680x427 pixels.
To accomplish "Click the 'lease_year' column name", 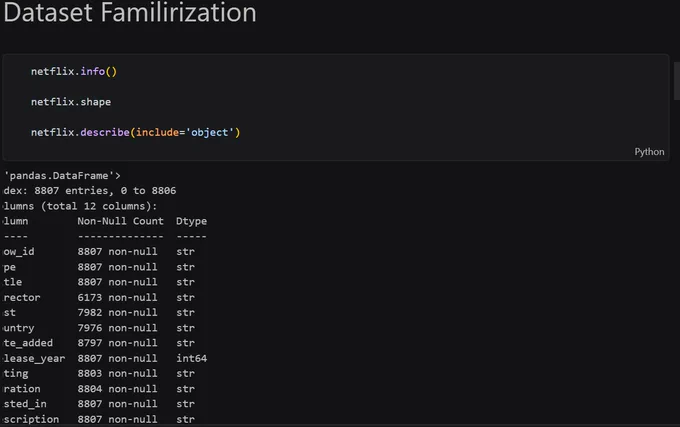I will [x=34, y=359].
